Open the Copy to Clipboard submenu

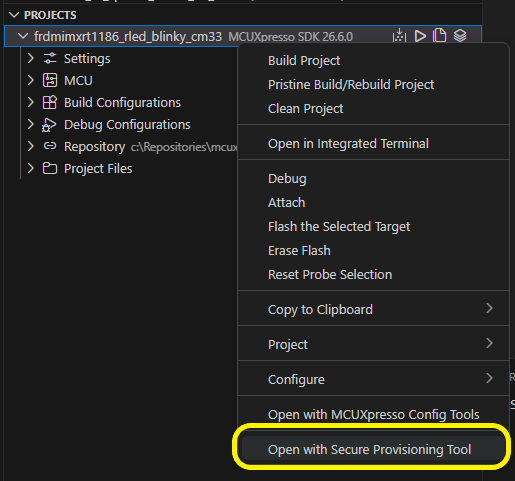[374, 310]
